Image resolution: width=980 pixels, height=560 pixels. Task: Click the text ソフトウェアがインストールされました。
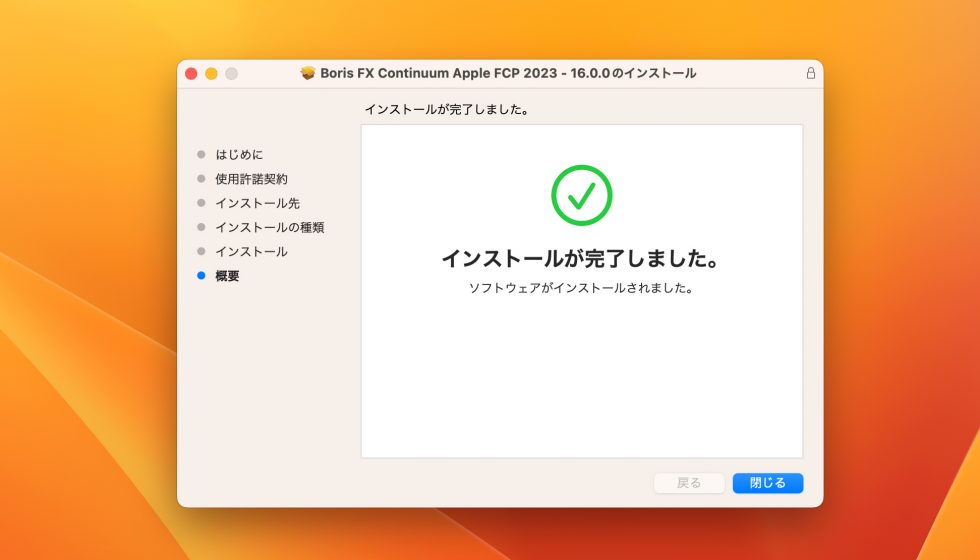[581, 288]
